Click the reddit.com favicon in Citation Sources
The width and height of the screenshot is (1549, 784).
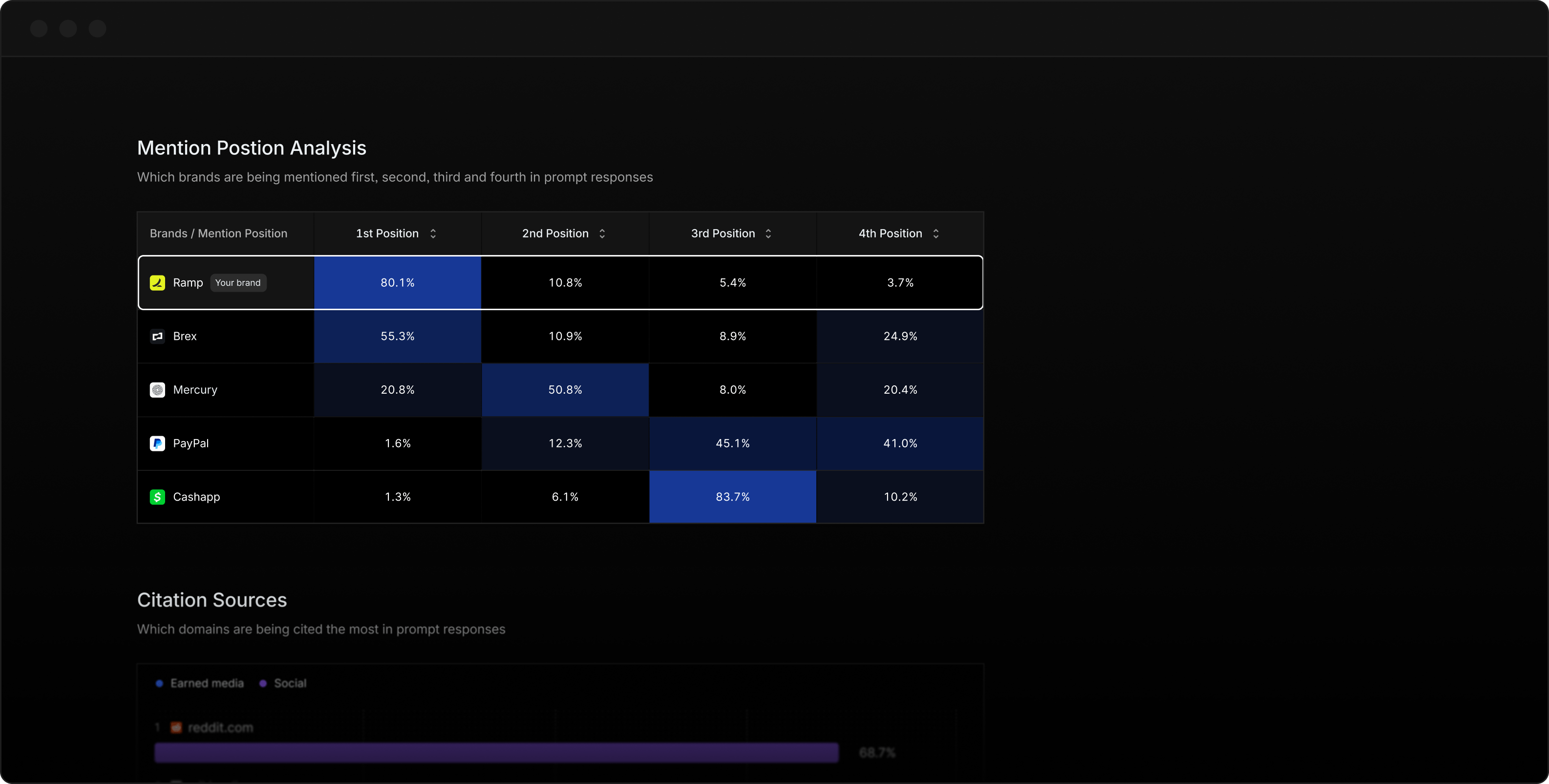click(176, 727)
